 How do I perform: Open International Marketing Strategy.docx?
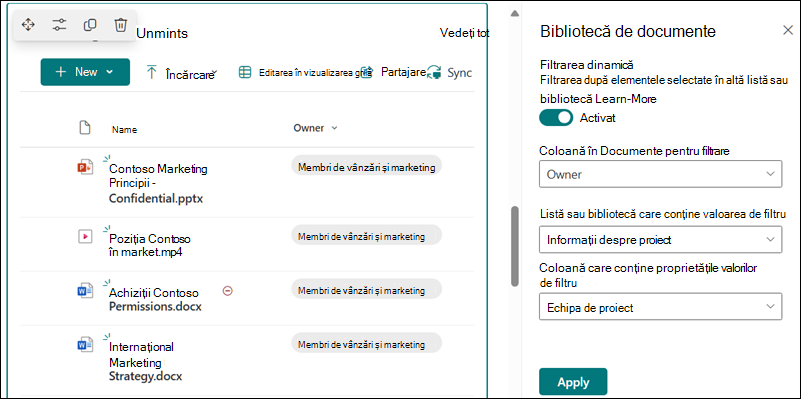pyautogui.click(x=146, y=361)
